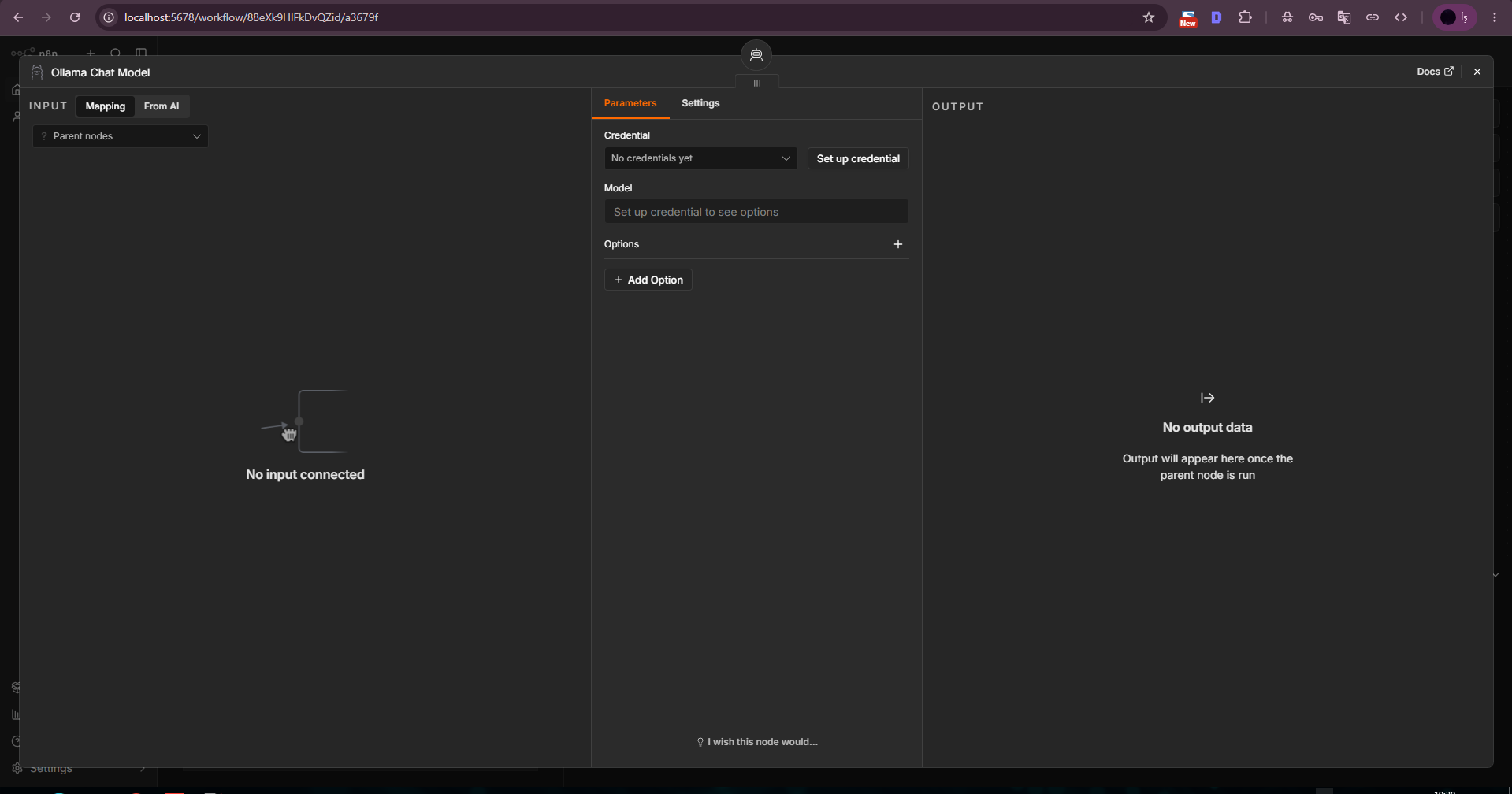Click the output arrow icon above No output data

point(1207,398)
